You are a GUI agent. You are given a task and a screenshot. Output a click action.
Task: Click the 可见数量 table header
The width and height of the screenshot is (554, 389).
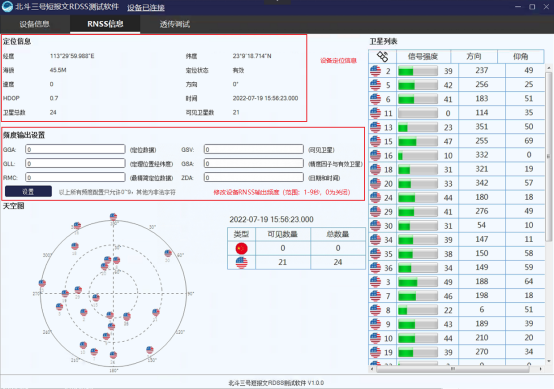tap(283, 234)
